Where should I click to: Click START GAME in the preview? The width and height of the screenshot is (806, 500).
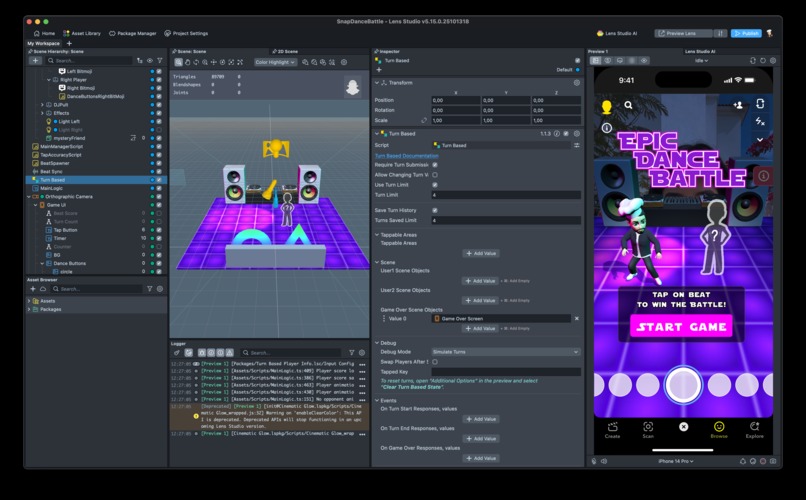(681, 327)
